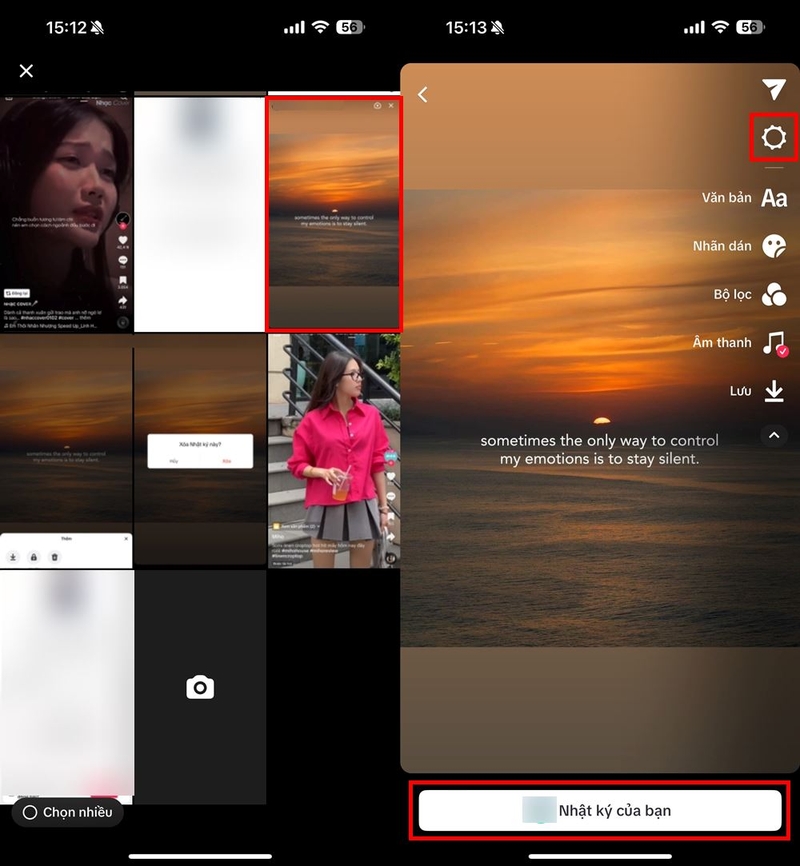
Task: Select the blurred white thumbnail in top row
Action: (200, 214)
